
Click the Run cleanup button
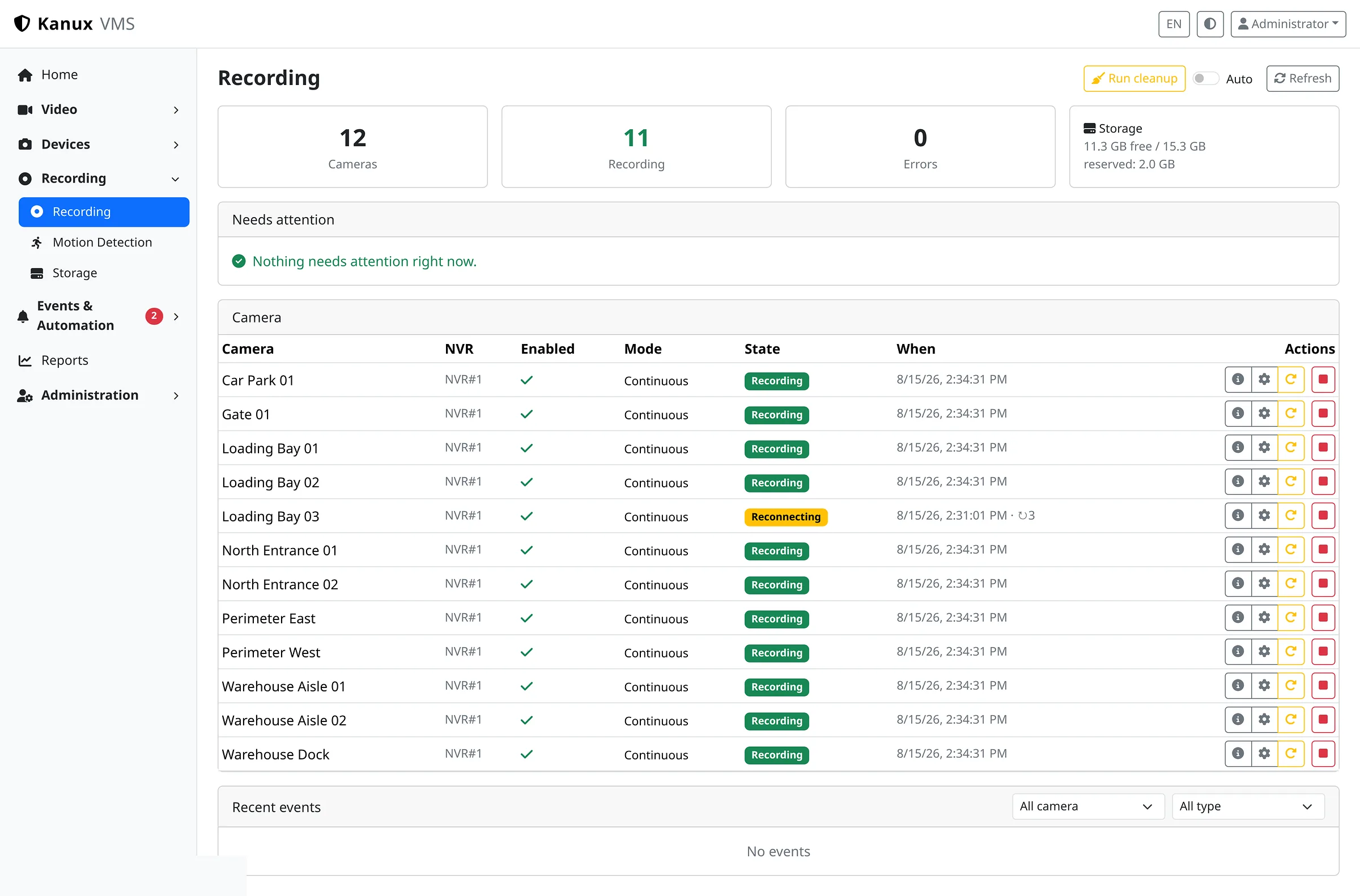(1134, 79)
